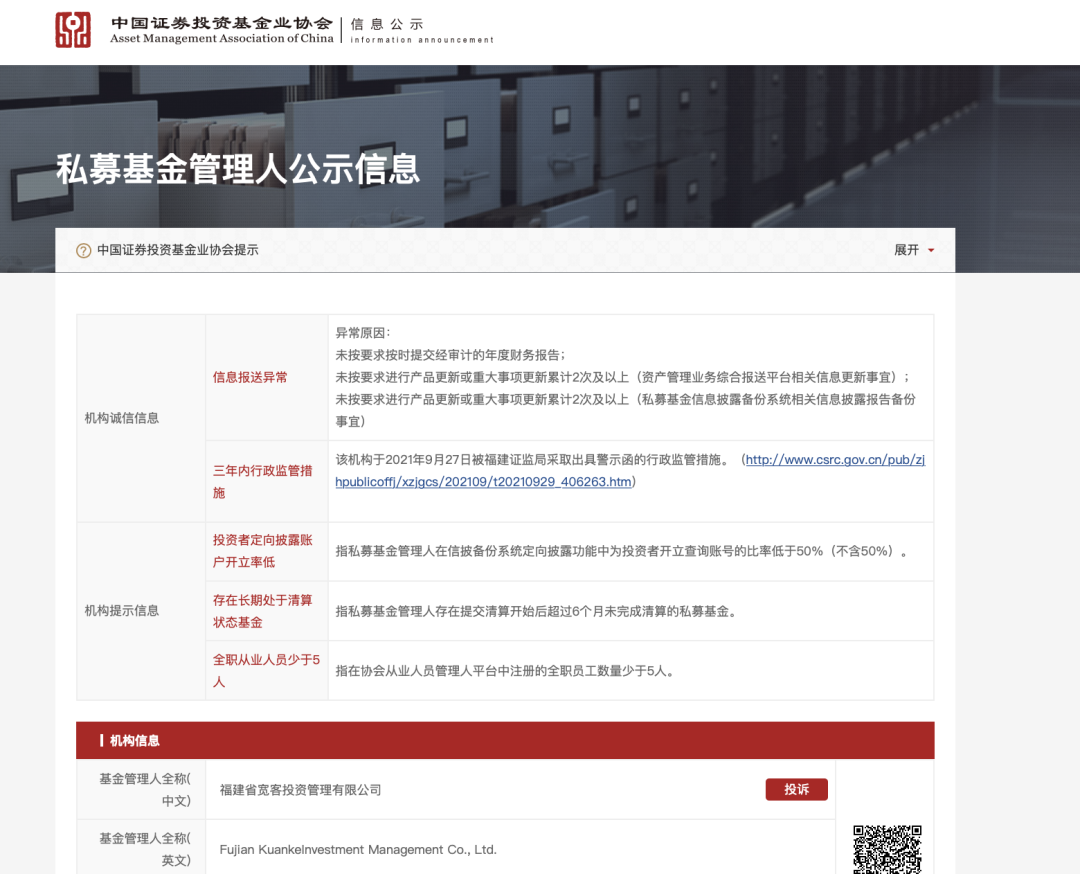
Task: Click the question mark hint icon
Action: tap(83, 251)
